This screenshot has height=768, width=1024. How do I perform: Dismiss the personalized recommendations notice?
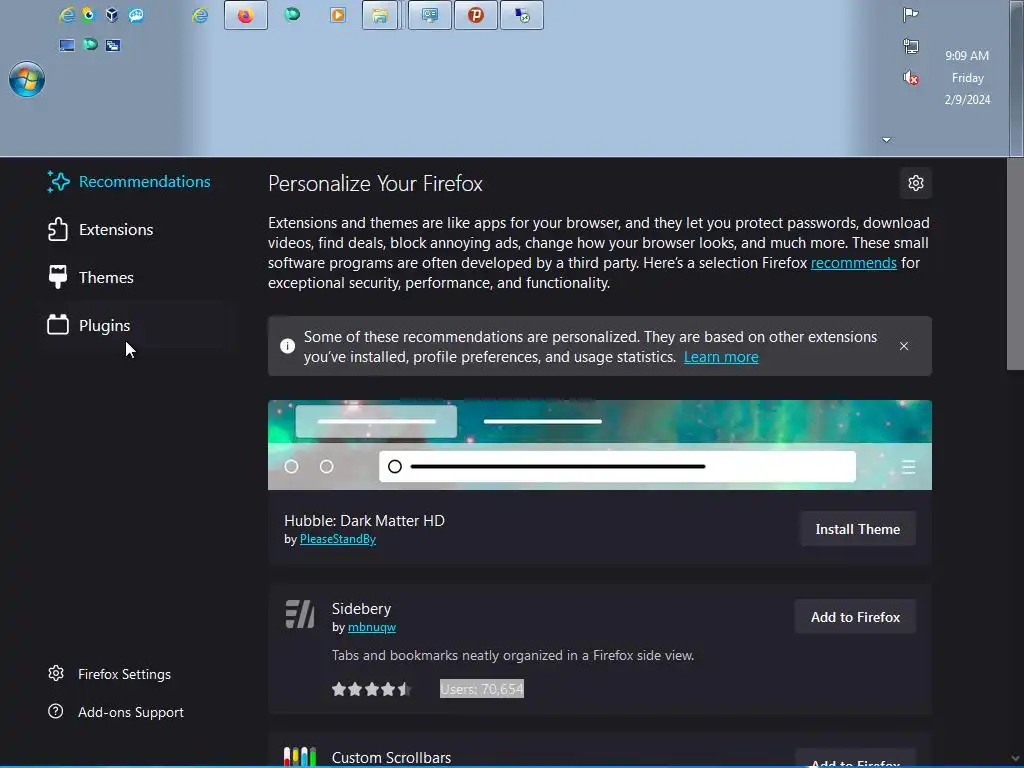(904, 346)
